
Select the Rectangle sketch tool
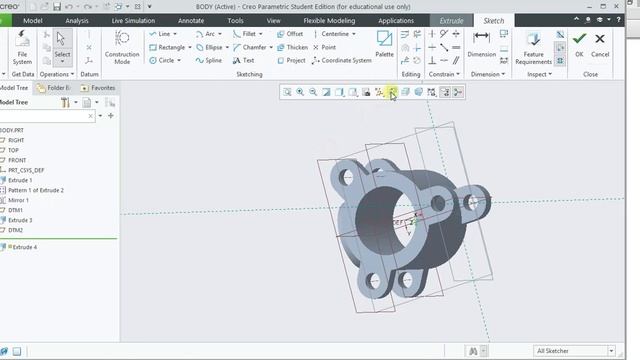167,47
